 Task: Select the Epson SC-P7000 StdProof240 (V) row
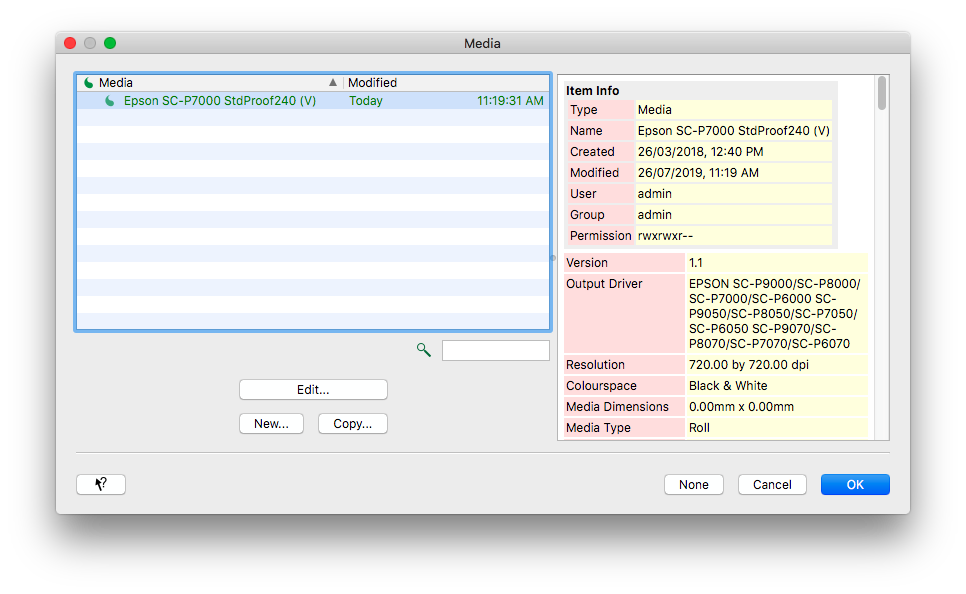click(x=313, y=100)
